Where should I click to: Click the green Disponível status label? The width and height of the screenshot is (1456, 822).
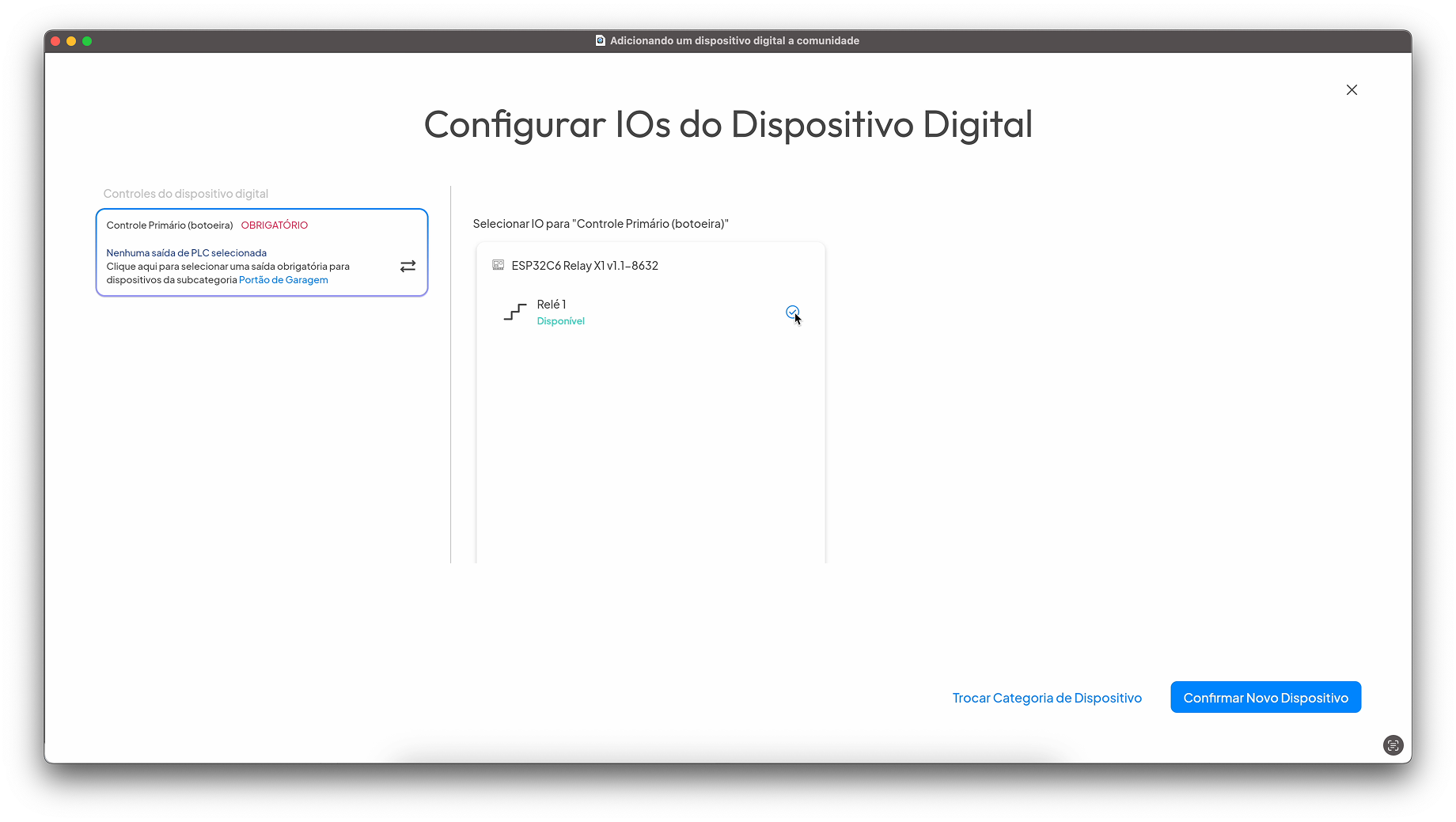[560, 321]
